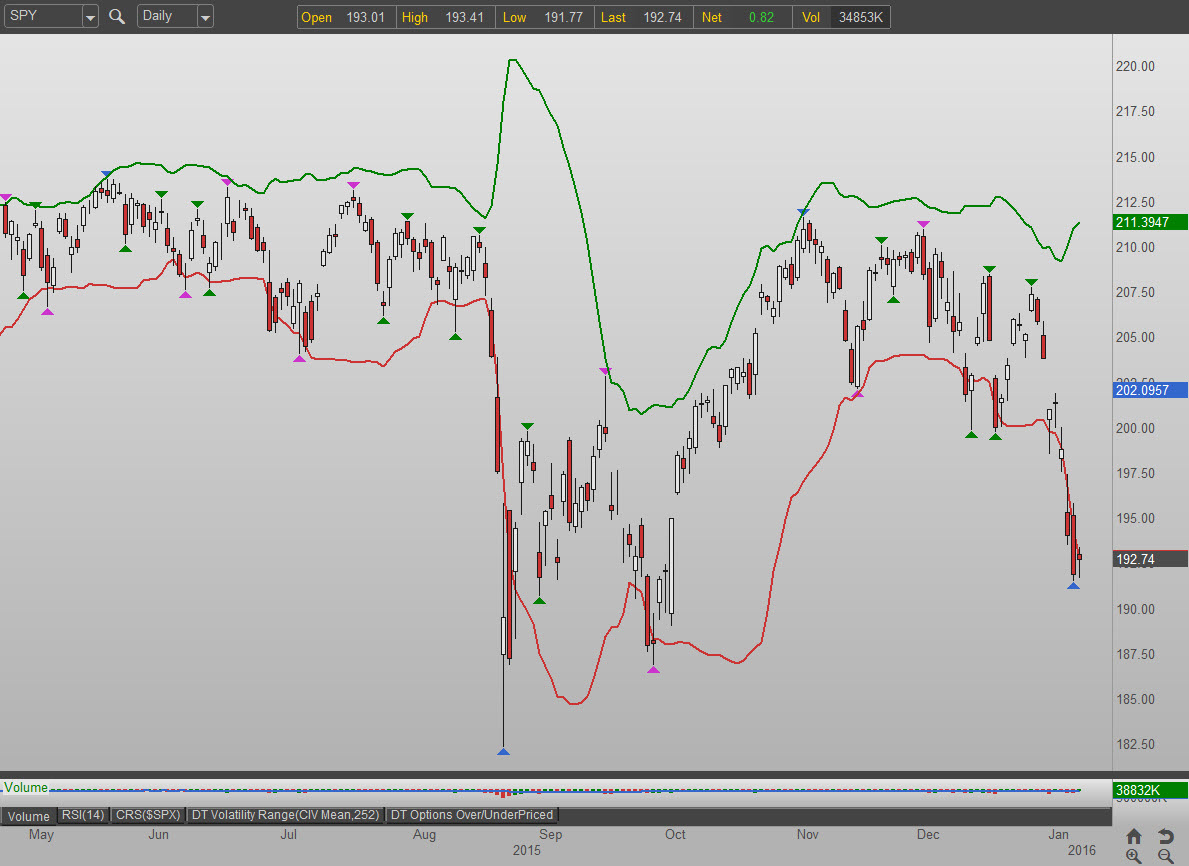This screenshot has width=1189, height=866.
Task: Click the 2016 year label on time axis
Action: [x=1082, y=850]
